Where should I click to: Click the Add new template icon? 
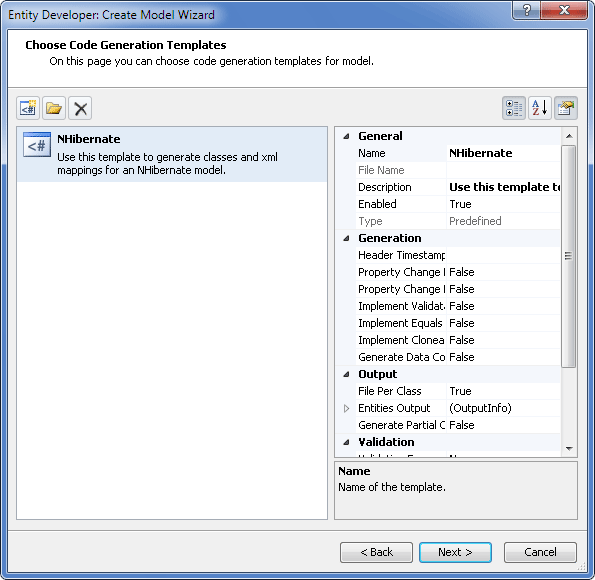[28, 108]
